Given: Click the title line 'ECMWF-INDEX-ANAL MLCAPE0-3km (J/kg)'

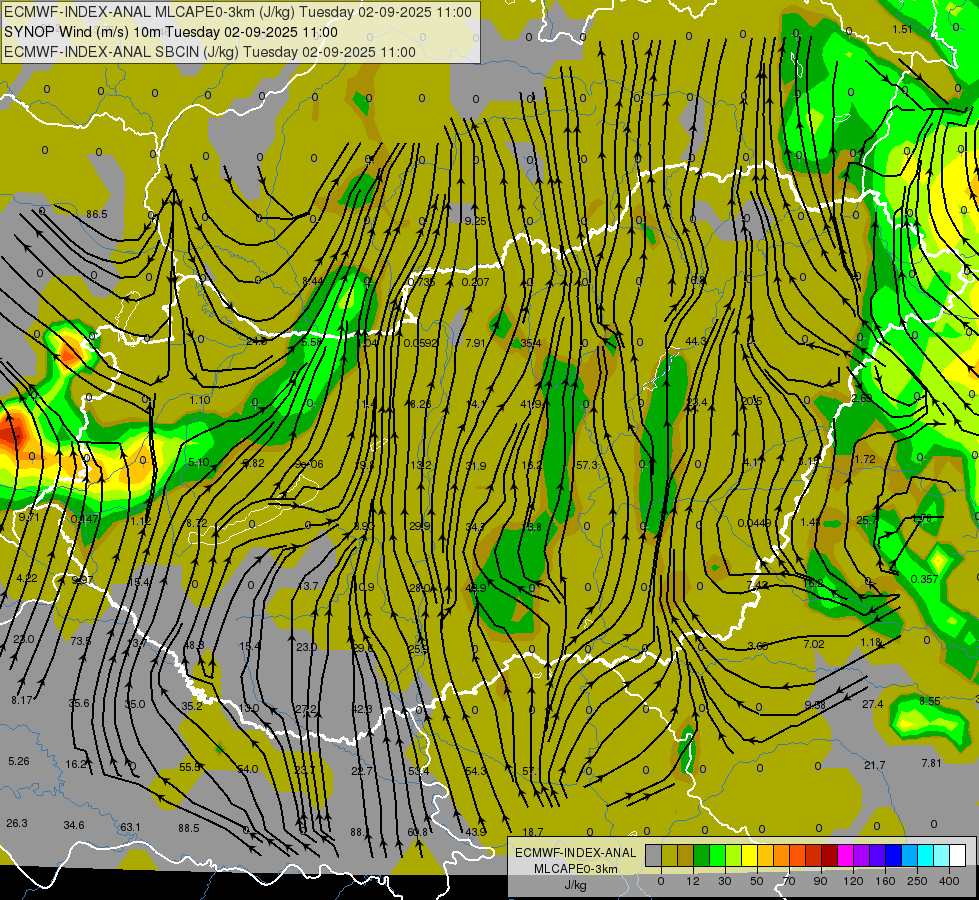Looking at the screenshot, I should (238, 12).
